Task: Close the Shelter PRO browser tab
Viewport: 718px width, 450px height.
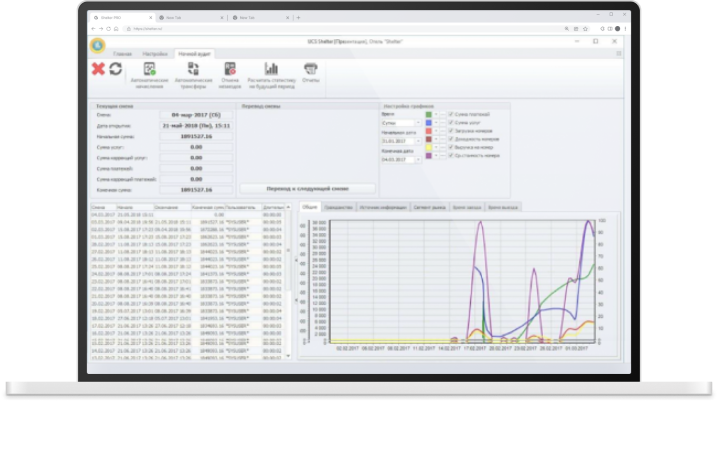Action: (x=151, y=17)
